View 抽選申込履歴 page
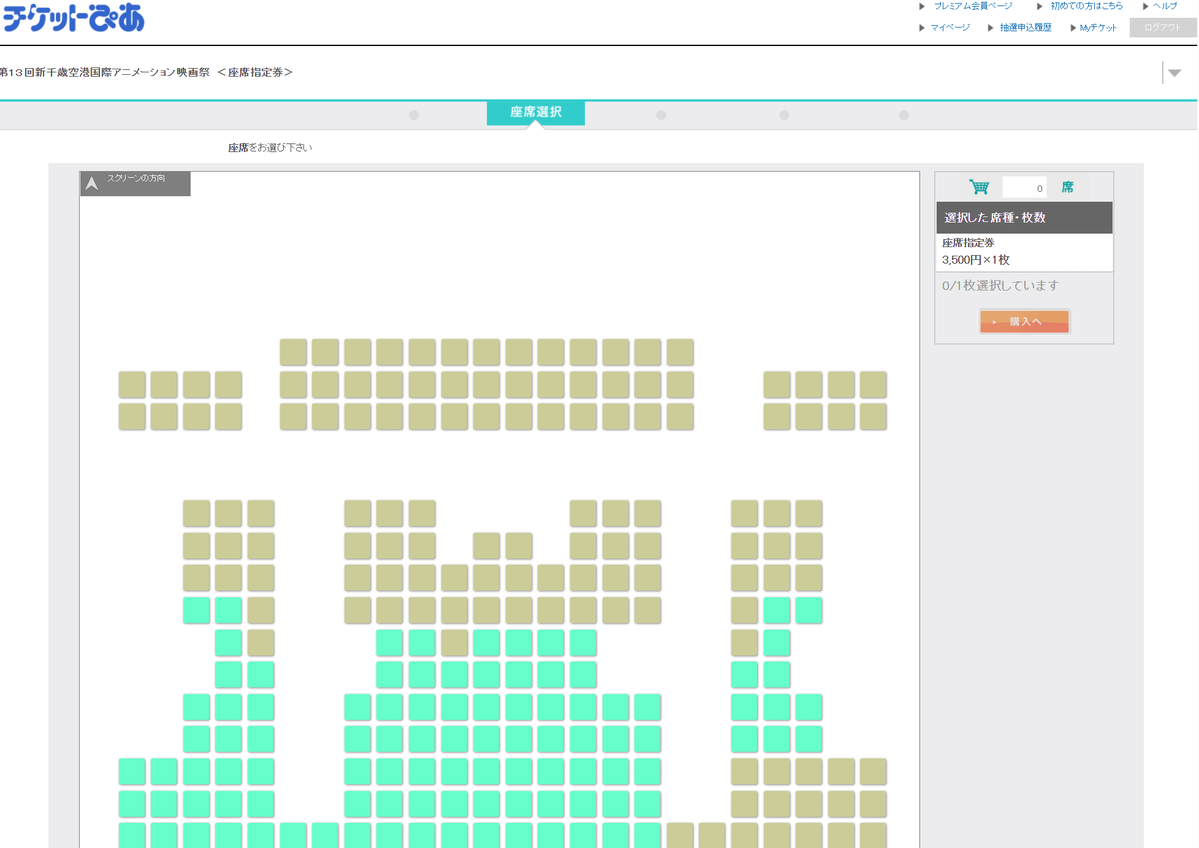The width and height of the screenshot is (1199, 848). point(1025,28)
